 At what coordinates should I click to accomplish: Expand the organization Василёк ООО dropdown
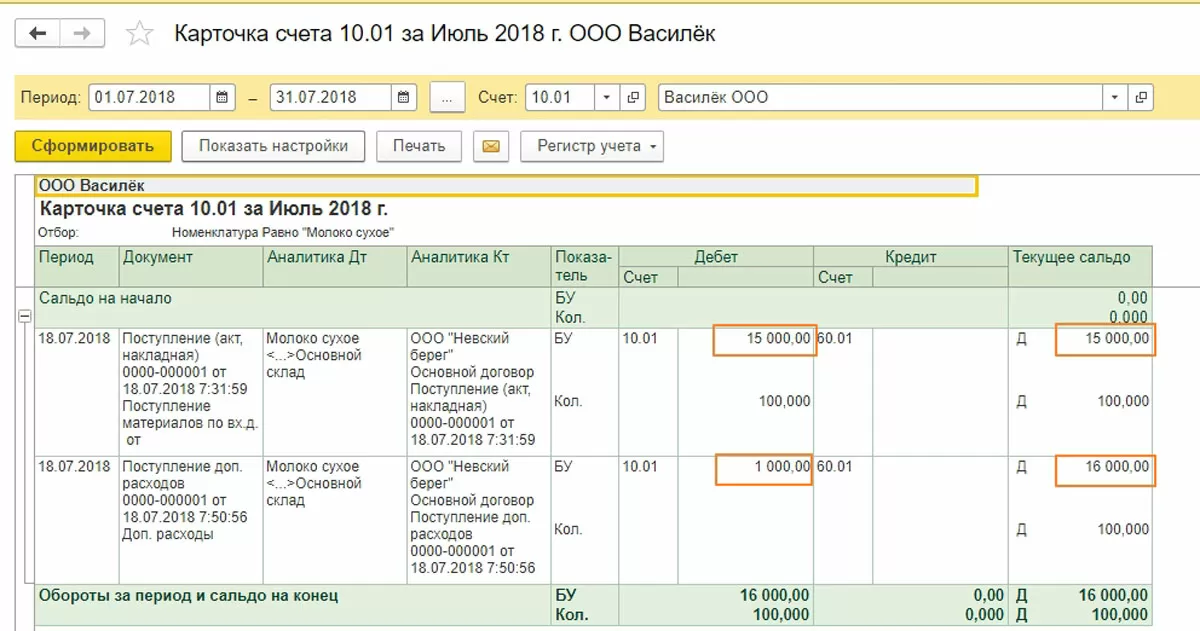point(1114,97)
